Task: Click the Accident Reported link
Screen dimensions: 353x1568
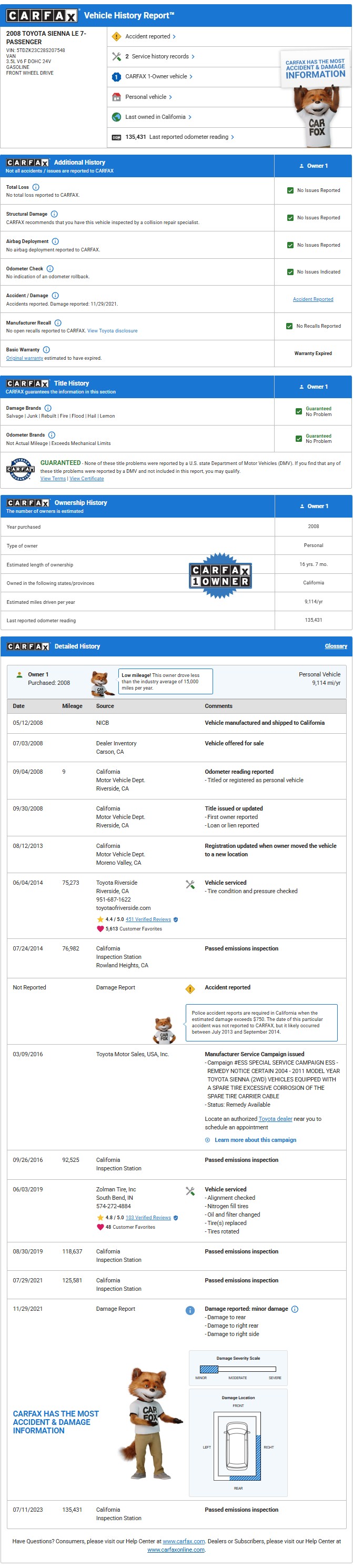Action: pos(313,299)
